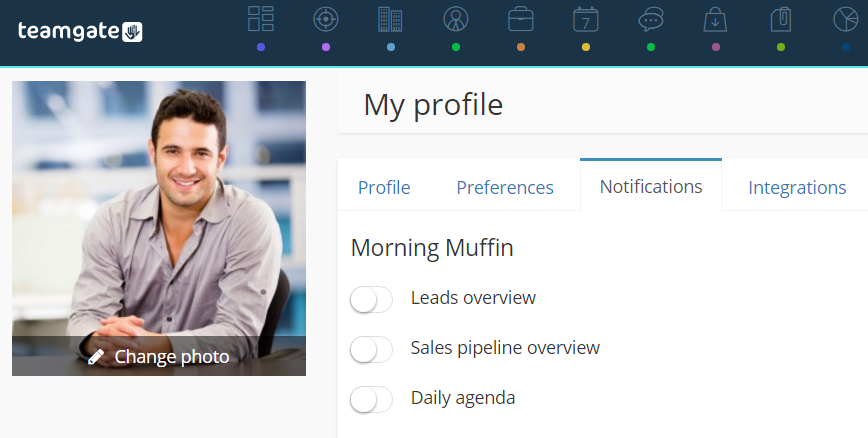The width and height of the screenshot is (868, 438).
Task: Click the pencil icon on photo
Action: tap(96, 357)
